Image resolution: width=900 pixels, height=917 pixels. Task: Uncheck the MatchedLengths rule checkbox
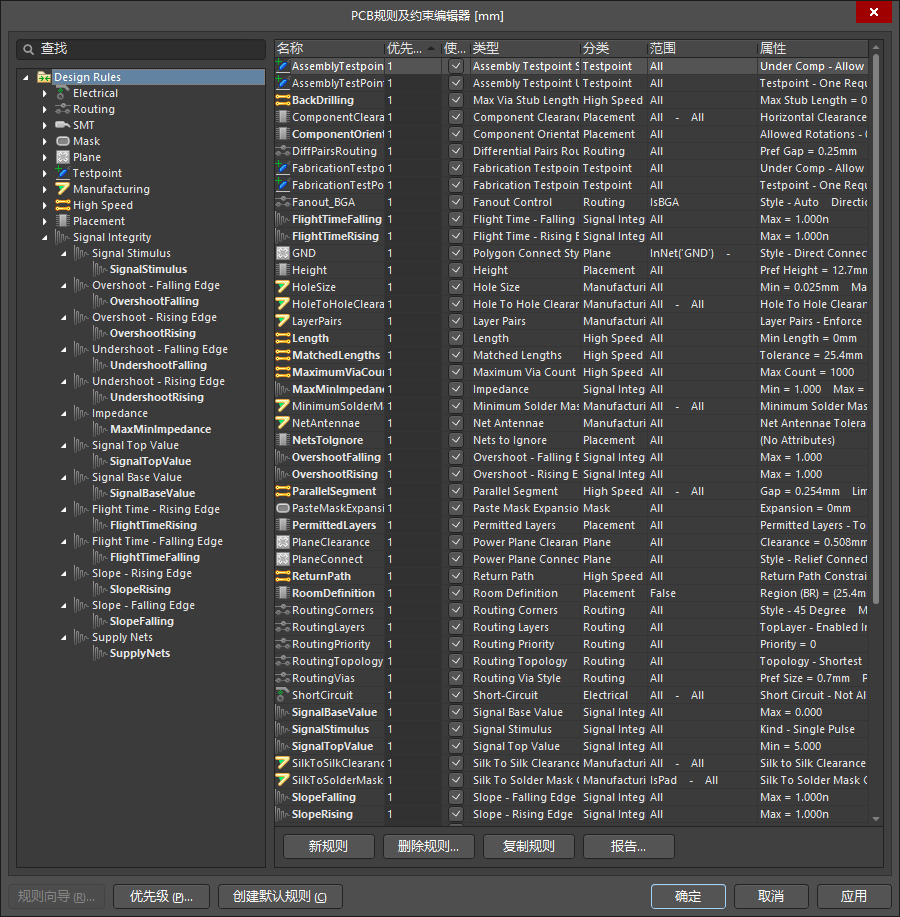click(x=456, y=355)
